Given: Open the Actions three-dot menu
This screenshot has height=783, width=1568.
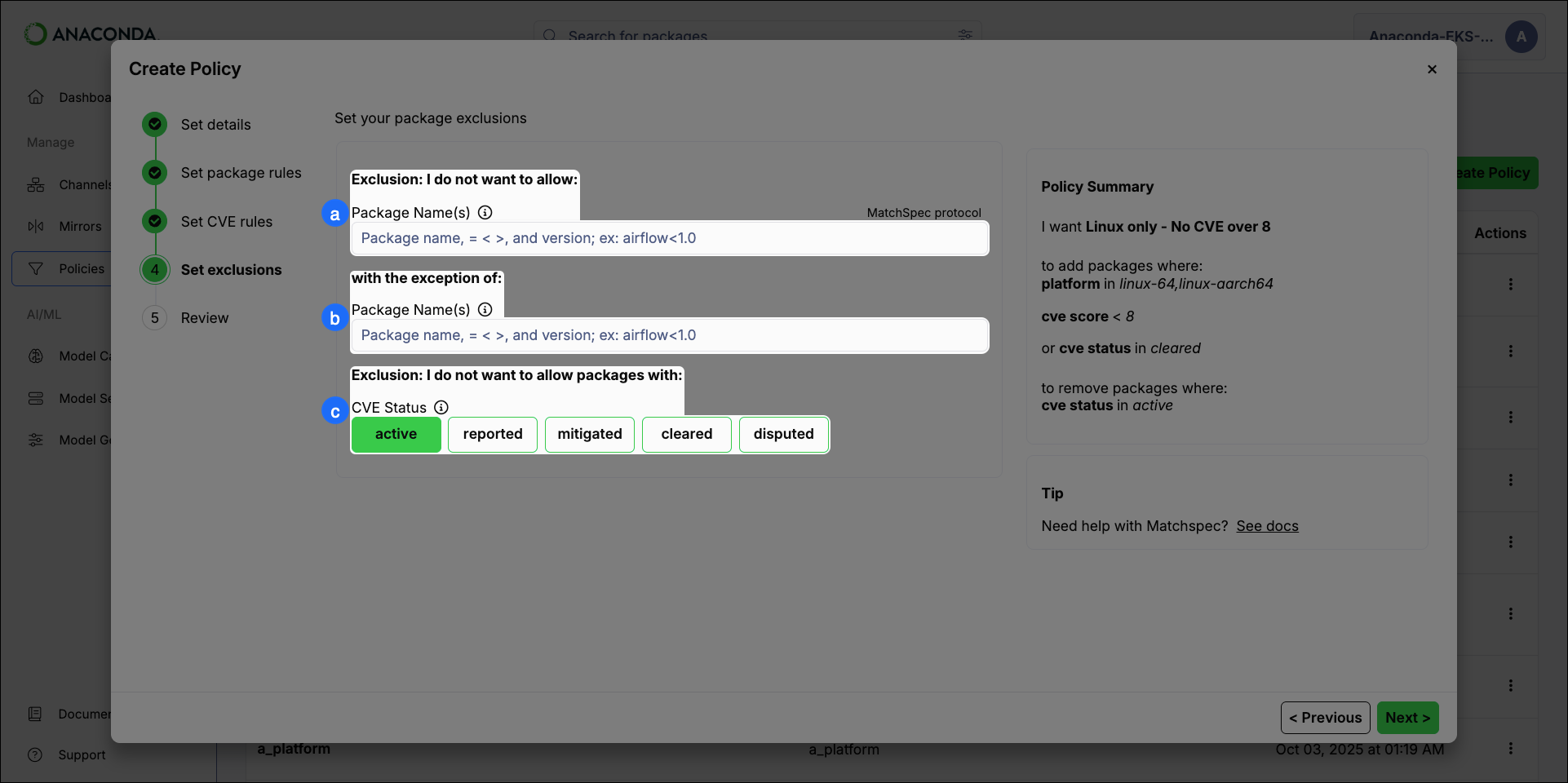Looking at the screenshot, I should [x=1510, y=284].
